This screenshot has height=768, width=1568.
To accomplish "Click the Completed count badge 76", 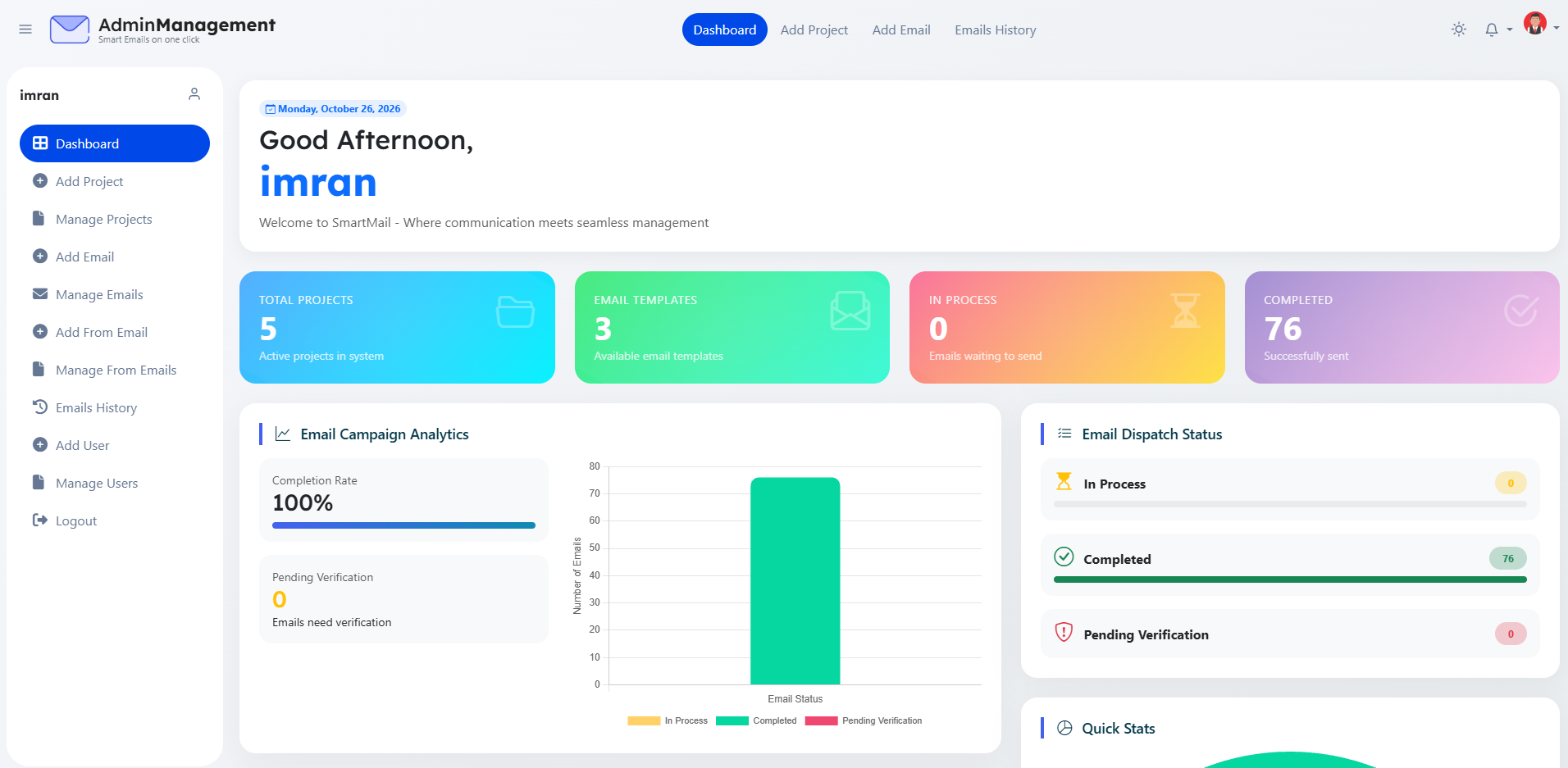I will tap(1508, 558).
